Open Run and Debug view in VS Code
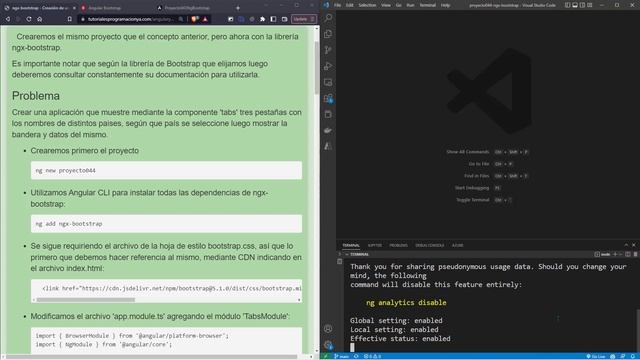 coord(328,66)
